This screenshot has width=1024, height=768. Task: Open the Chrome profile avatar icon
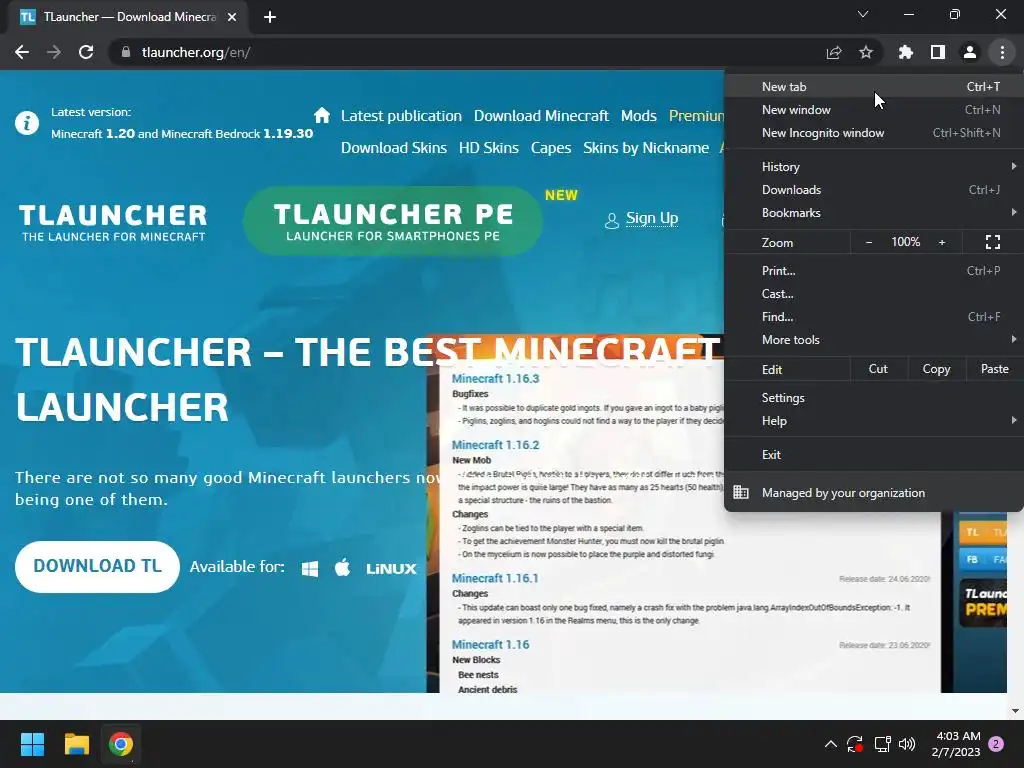[x=970, y=52]
